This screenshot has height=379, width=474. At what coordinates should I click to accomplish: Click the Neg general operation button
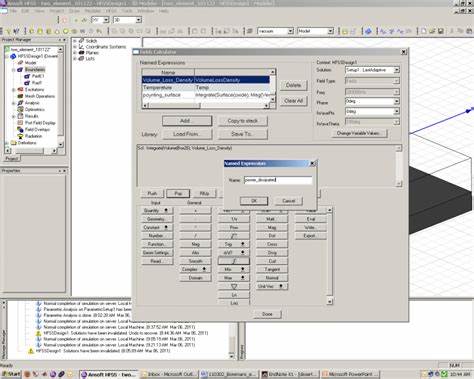click(x=196, y=244)
